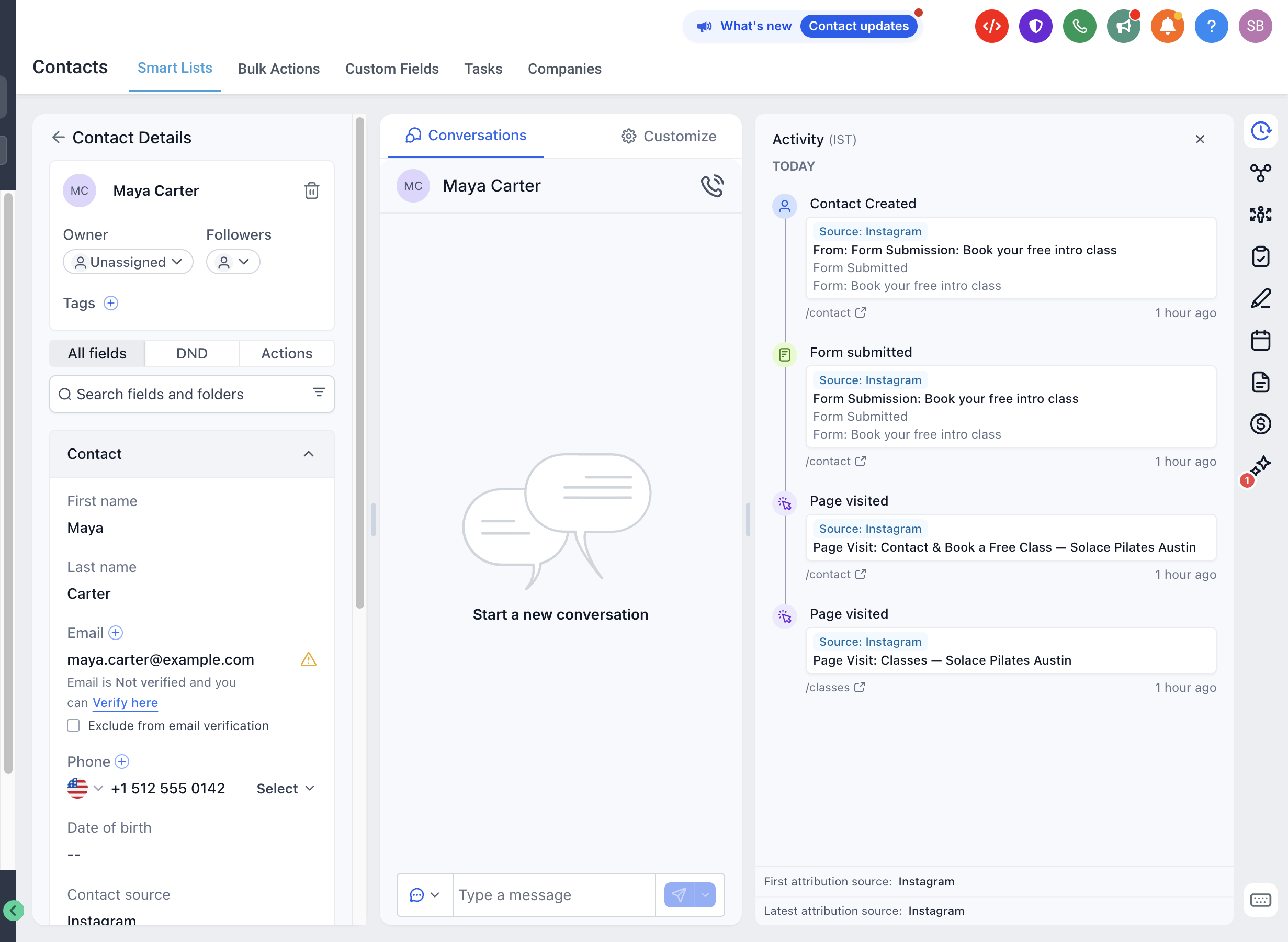The width and height of the screenshot is (1288, 942).
Task: Open the purple shield icon
Action: [x=1035, y=26]
